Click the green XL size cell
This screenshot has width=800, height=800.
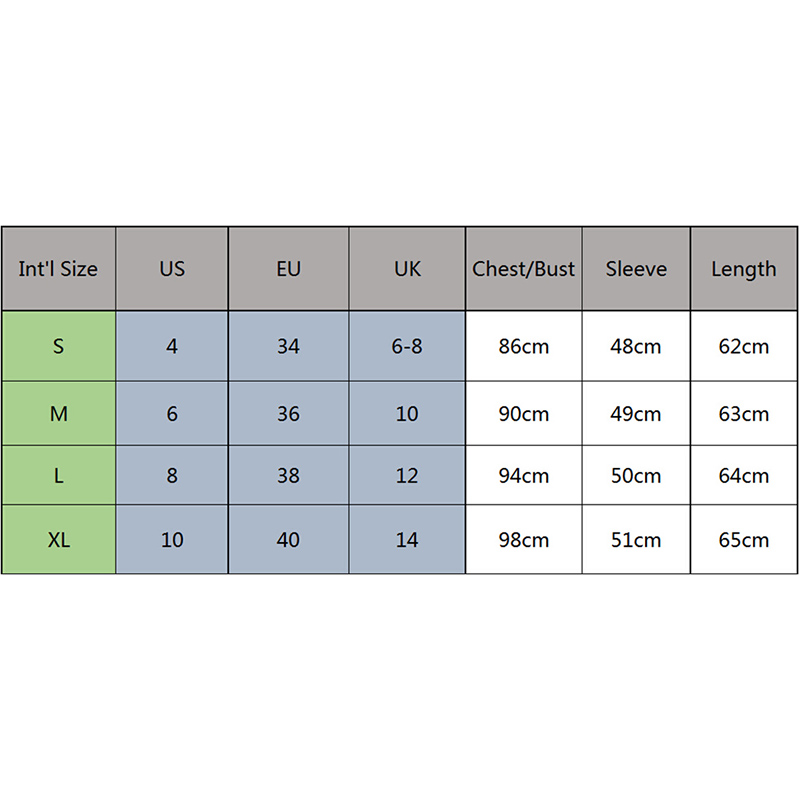click(x=58, y=540)
